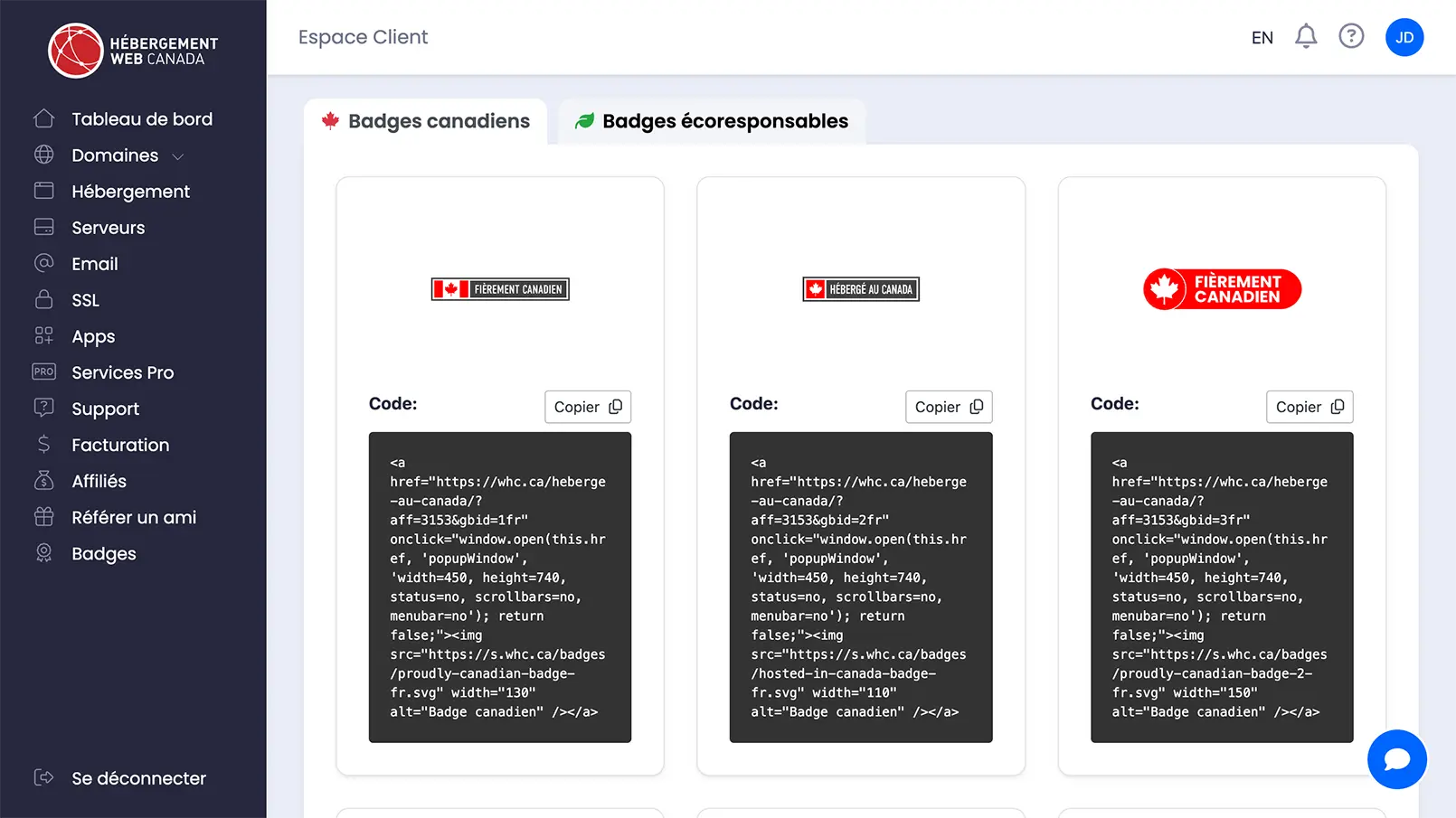Image resolution: width=1456 pixels, height=818 pixels.
Task: Click the gbid=1fr code block
Action: (500, 588)
